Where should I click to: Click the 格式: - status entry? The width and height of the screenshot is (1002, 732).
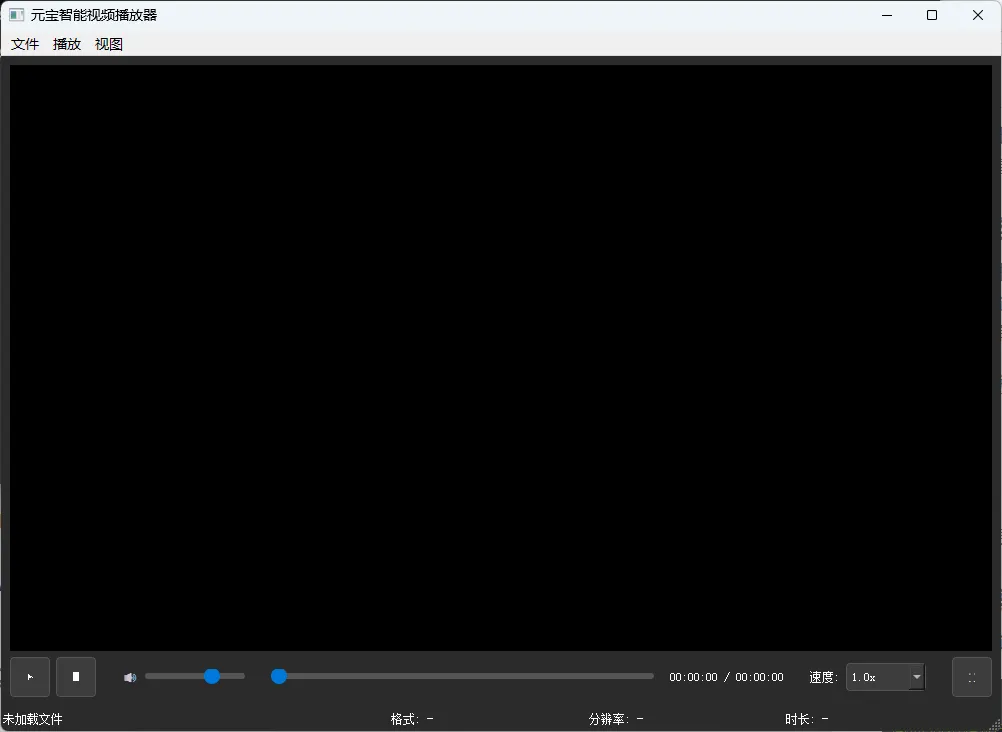pos(412,719)
